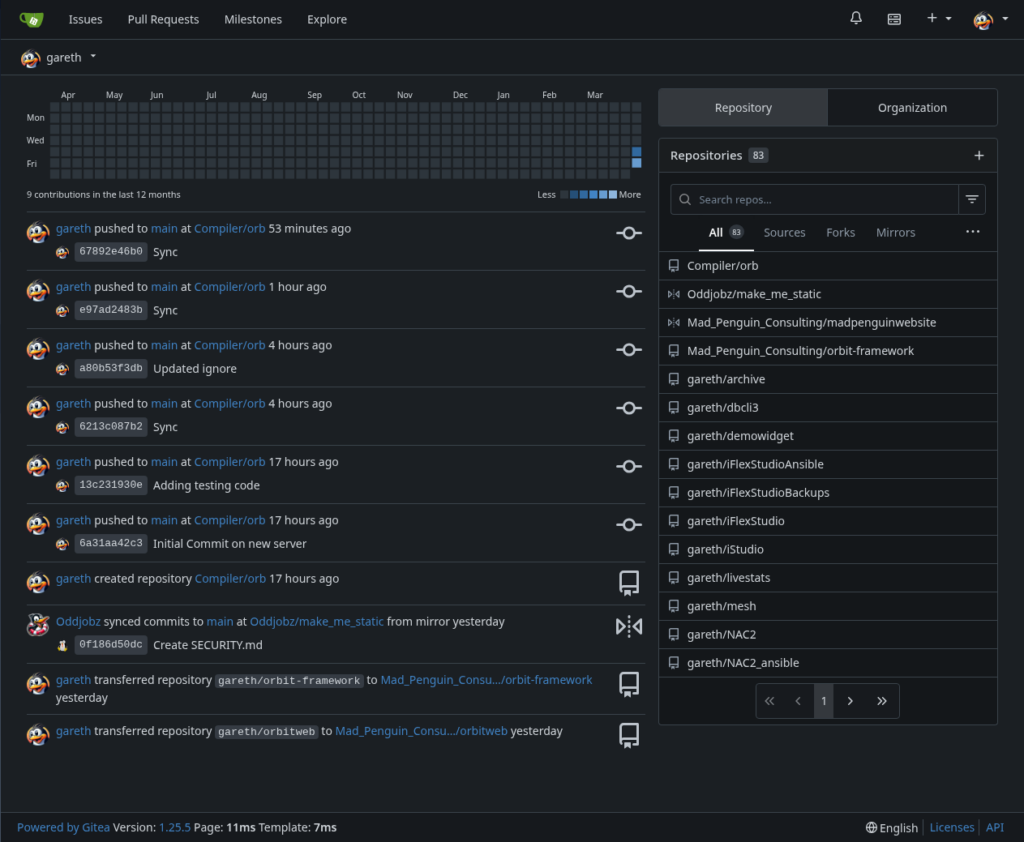Click mirror sync icon on Oddjobz activity
Image resolution: width=1024 pixels, height=842 pixels.
tap(629, 627)
